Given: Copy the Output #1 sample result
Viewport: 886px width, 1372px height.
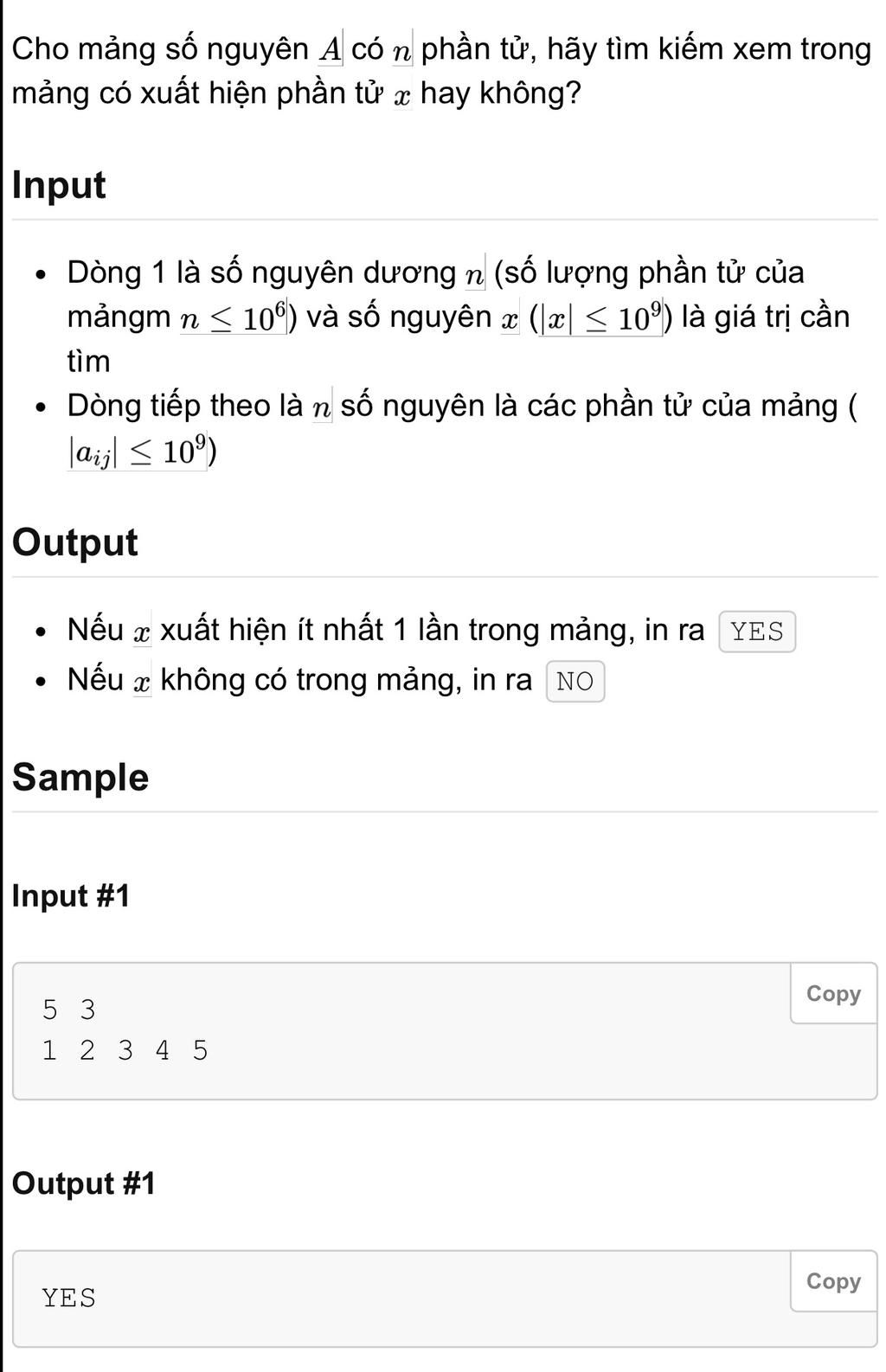Looking at the screenshot, I should (x=832, y=1281).
